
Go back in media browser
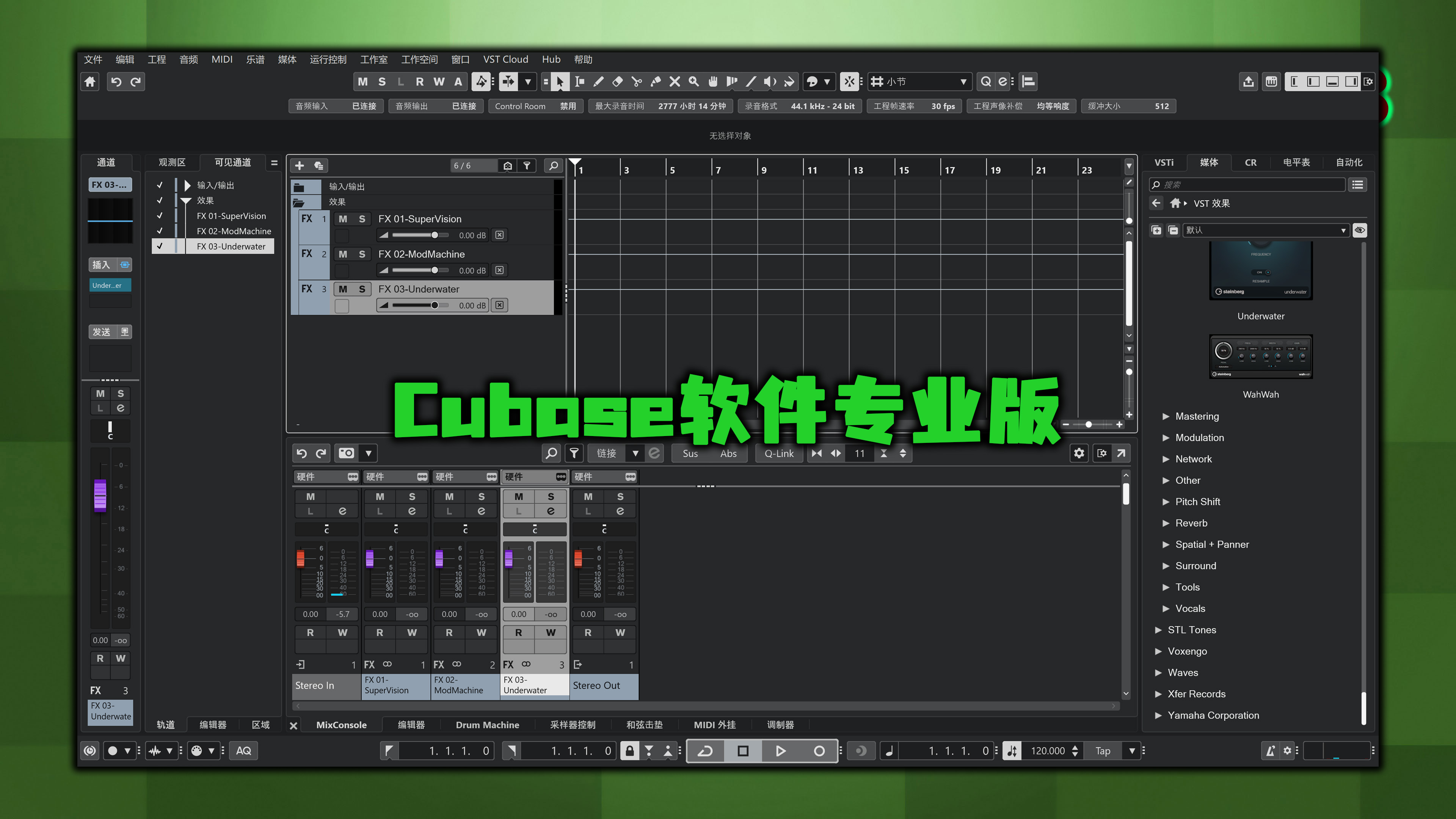1156,203
